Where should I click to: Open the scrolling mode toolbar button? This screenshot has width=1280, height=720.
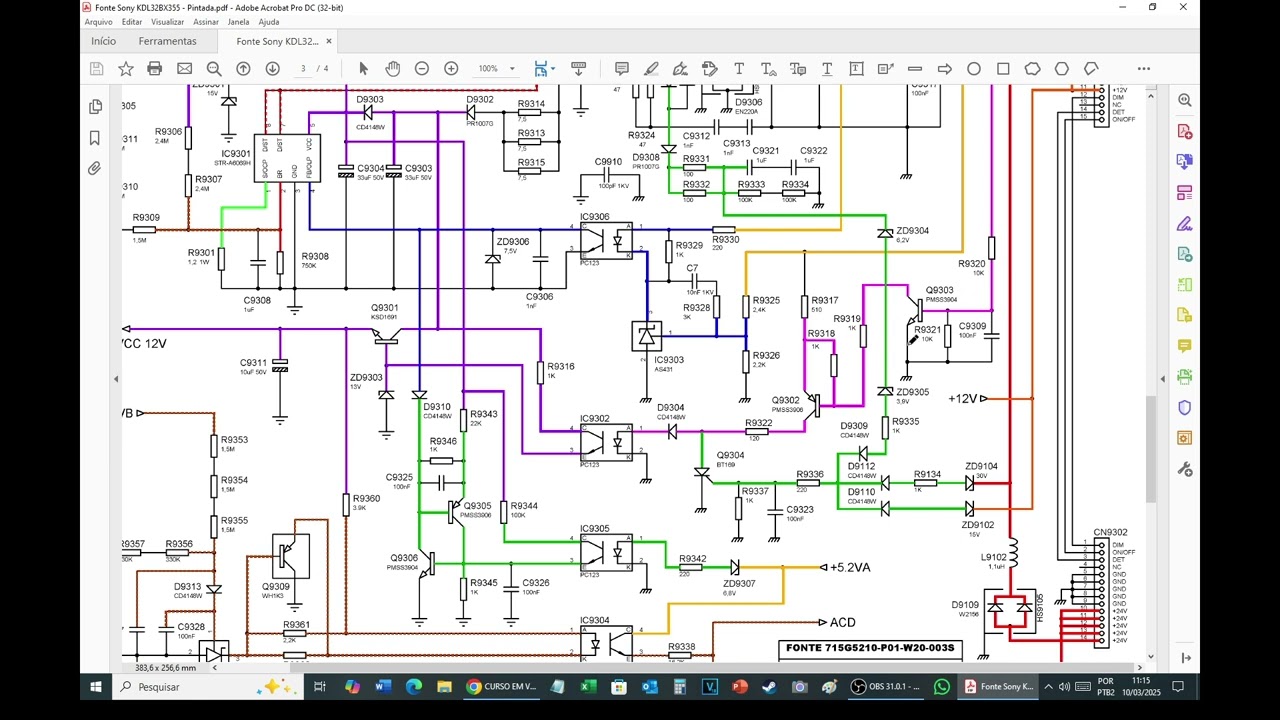[578, 69]
